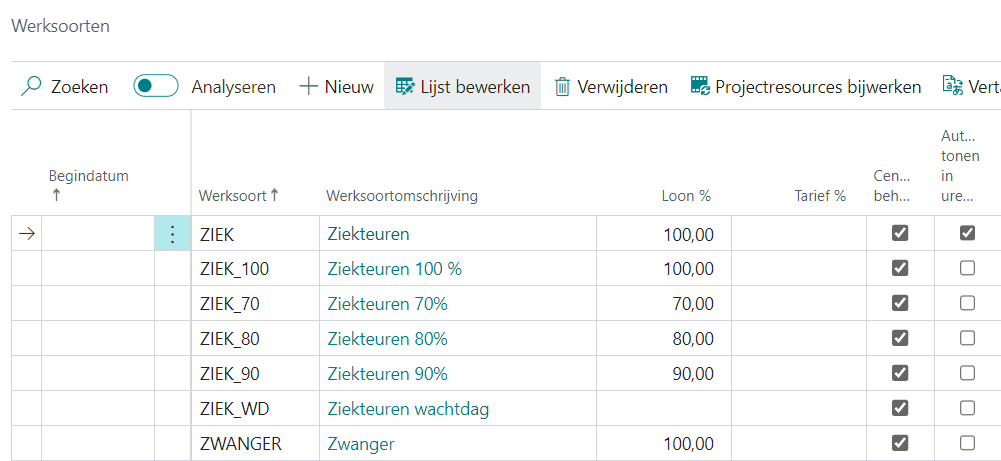Click the Projectresources bijwerken icon
Screen dimensions: 1001x461
(700, 87)
